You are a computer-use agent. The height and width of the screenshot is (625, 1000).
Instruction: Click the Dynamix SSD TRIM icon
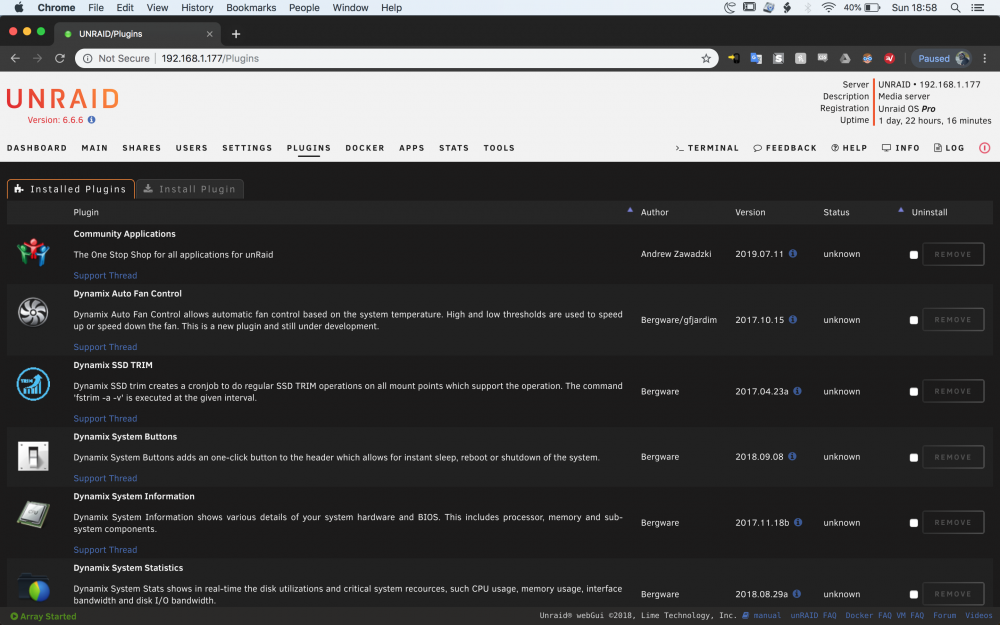pyautogui.click(x=33, y=384)
